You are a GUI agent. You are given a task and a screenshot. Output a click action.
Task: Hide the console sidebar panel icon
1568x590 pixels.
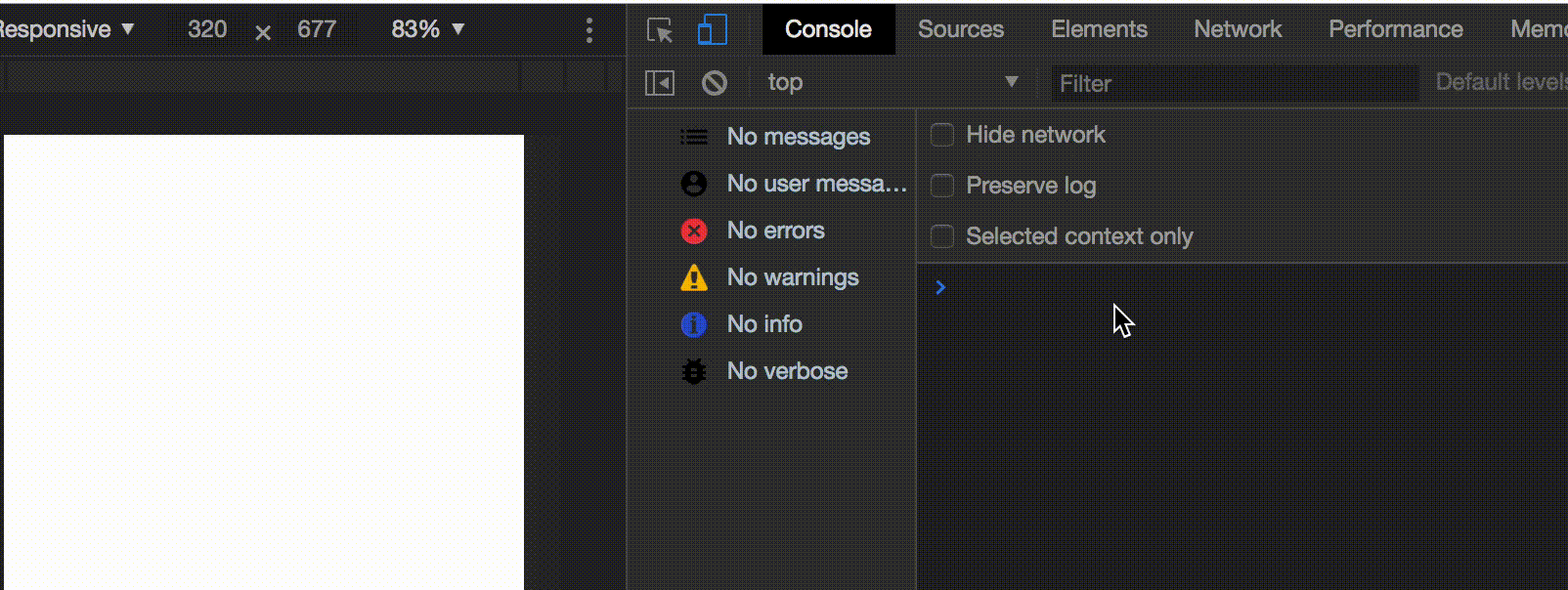pos(660,83)
